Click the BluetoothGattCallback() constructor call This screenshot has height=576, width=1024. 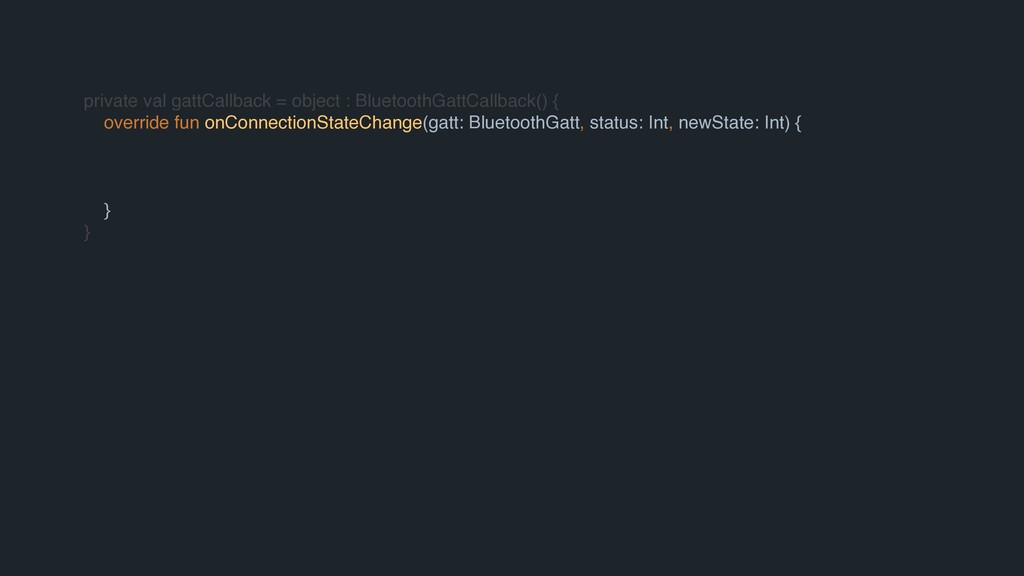pyautogui.click(x=451, y=101)
